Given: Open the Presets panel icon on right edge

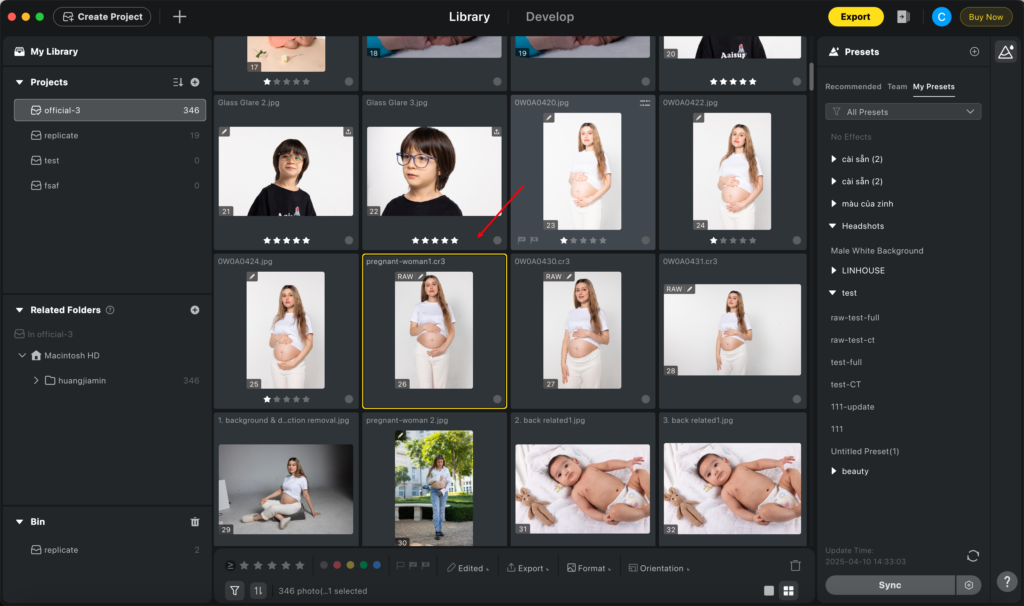Looking at the screenshot, I should (1006, 51).
